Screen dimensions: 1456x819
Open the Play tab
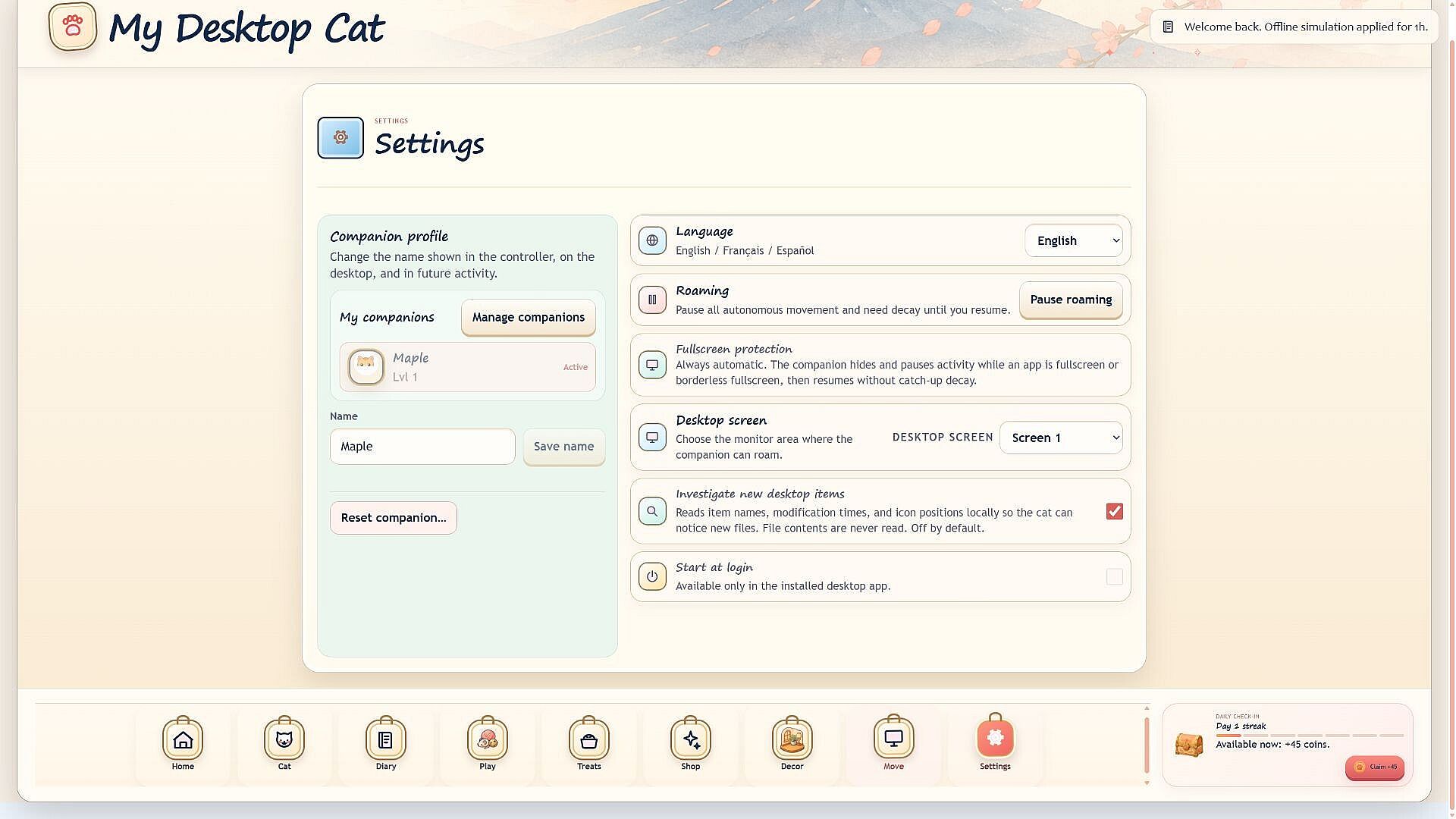pyautogui.click(x=488, y=743)
